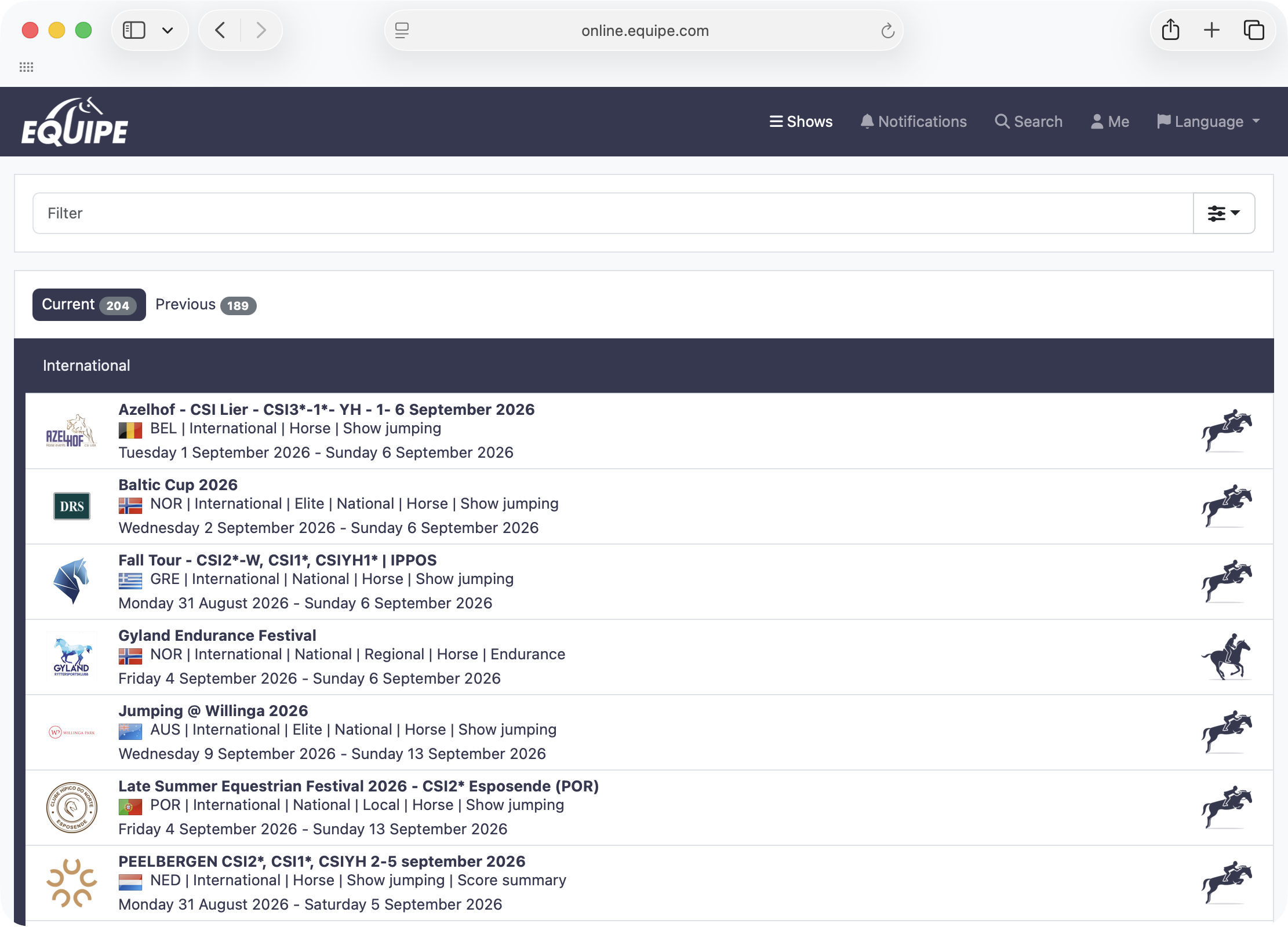Open a new browser tab

(x=1211, y=30)
